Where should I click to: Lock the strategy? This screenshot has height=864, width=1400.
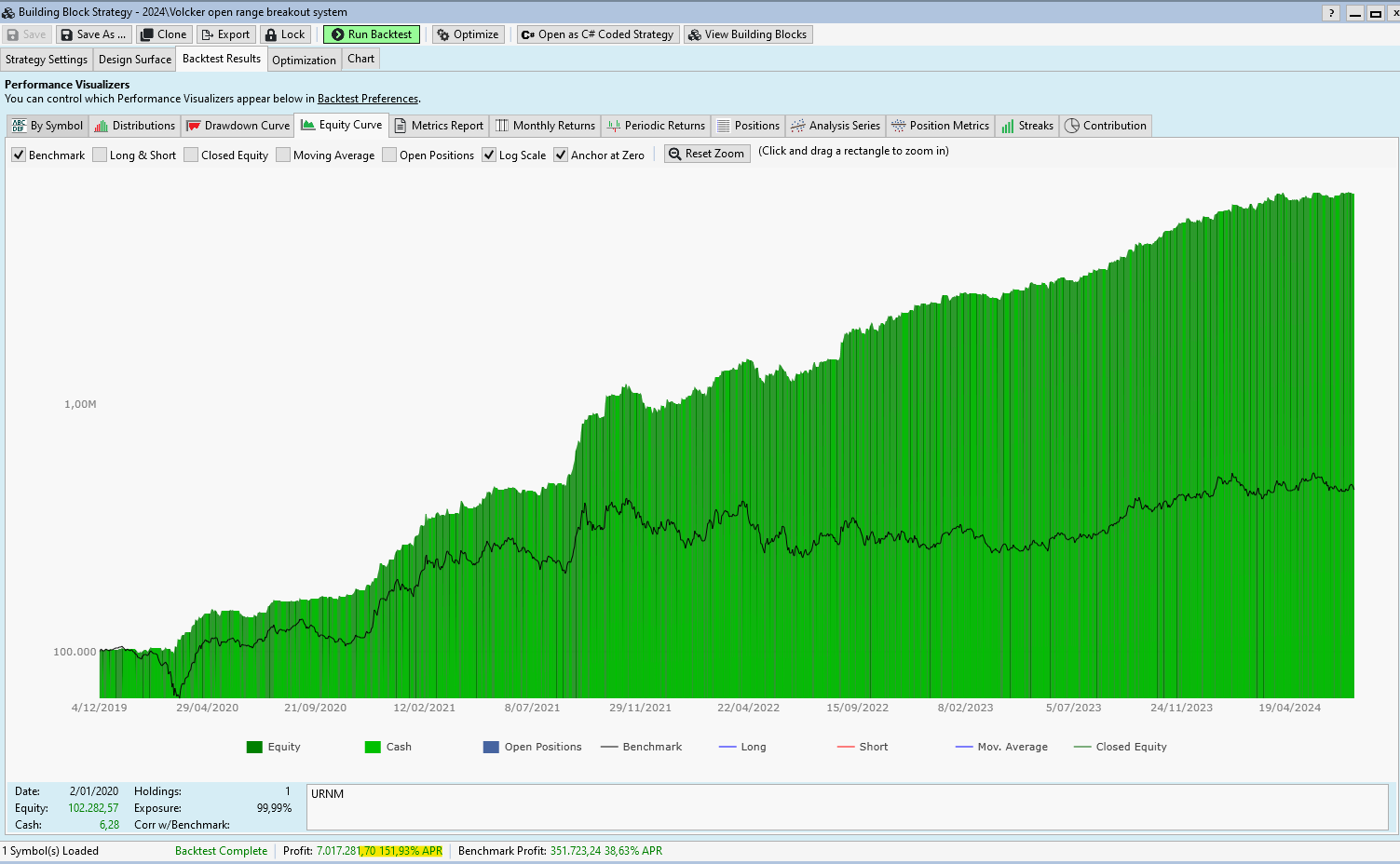coord(284,34)
